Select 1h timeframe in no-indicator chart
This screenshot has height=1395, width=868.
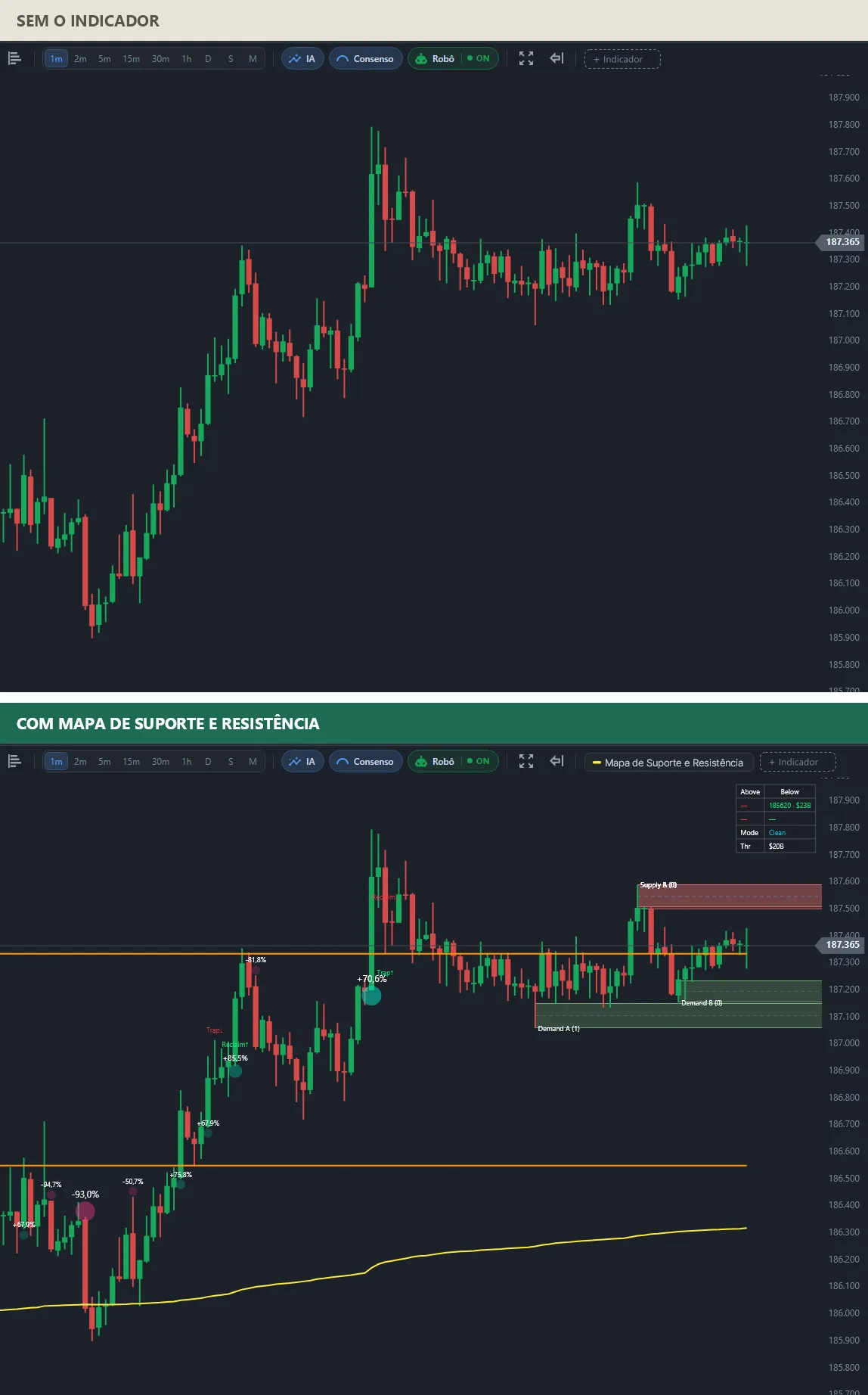point(187,58)
